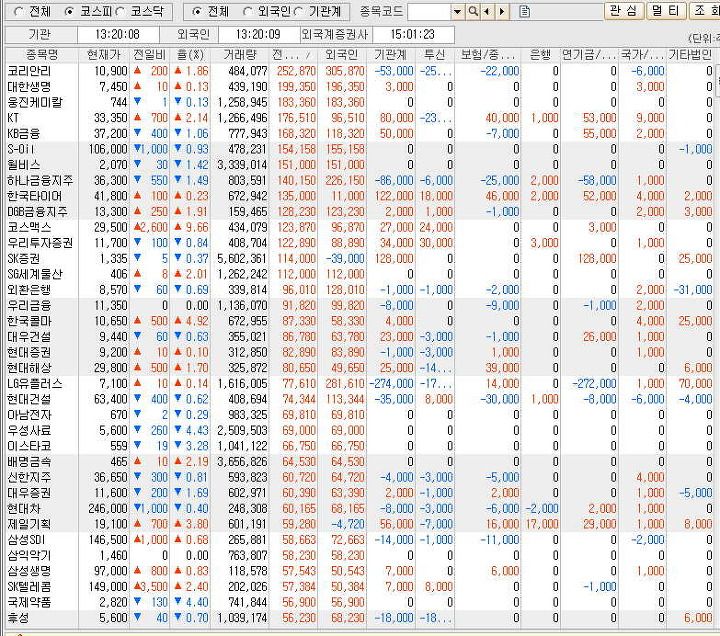
Task: Select the 우성사료 stock row name
Action: click(x=29, y=430)
